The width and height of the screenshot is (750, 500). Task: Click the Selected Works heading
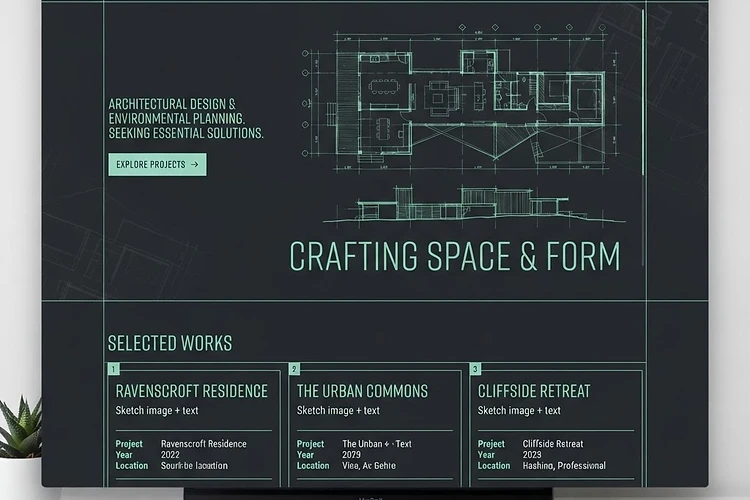[x=170, y=344]
